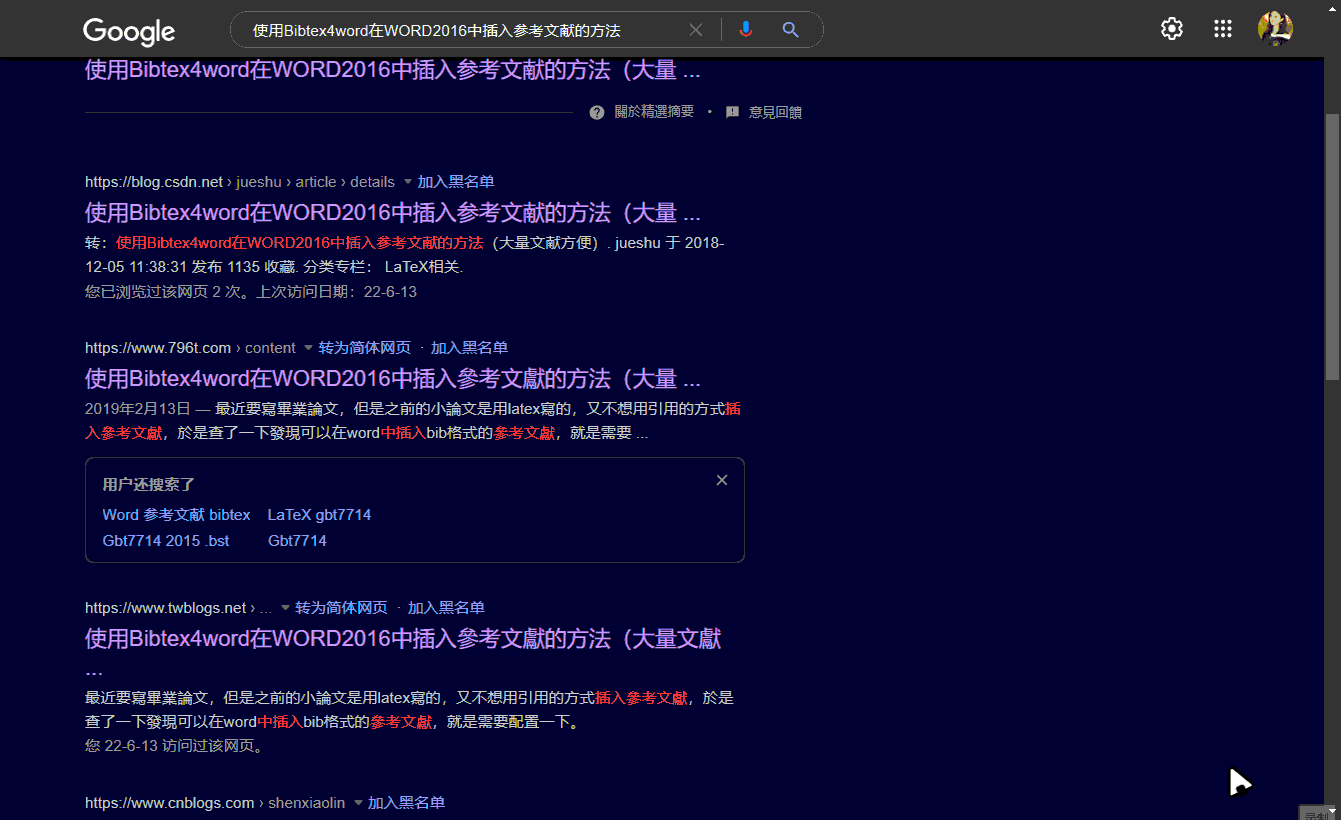Start voice search with the microphone icon
This screenshot has height=820, width=1341.
pyautogui.click(x=745, y=30)
